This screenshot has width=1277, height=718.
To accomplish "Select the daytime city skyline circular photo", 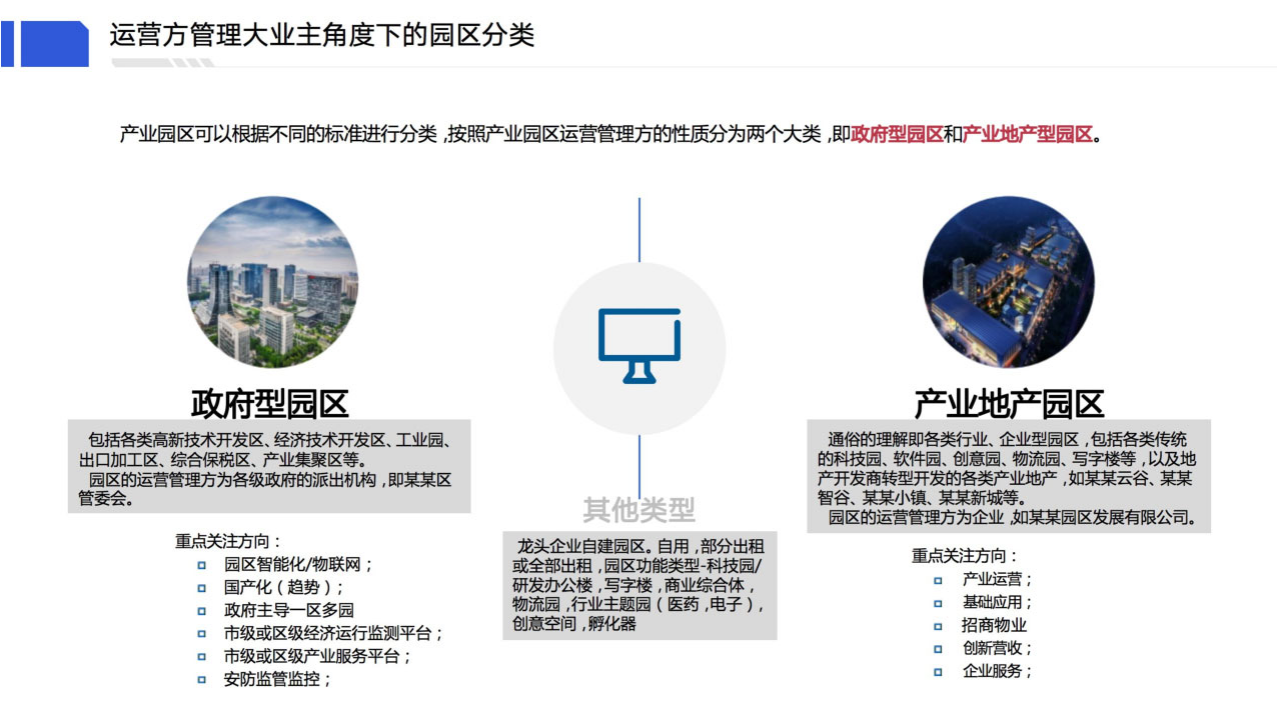I will 272,281.
